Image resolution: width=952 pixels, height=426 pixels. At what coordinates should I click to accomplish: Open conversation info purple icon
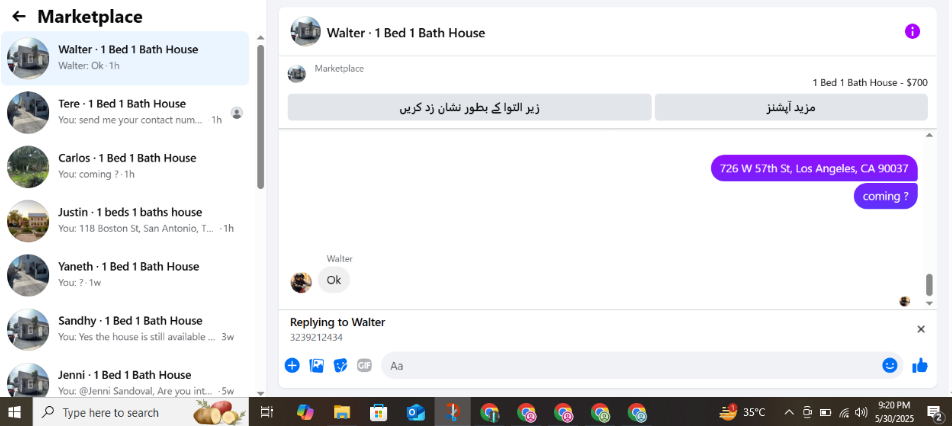coord(912,32)
